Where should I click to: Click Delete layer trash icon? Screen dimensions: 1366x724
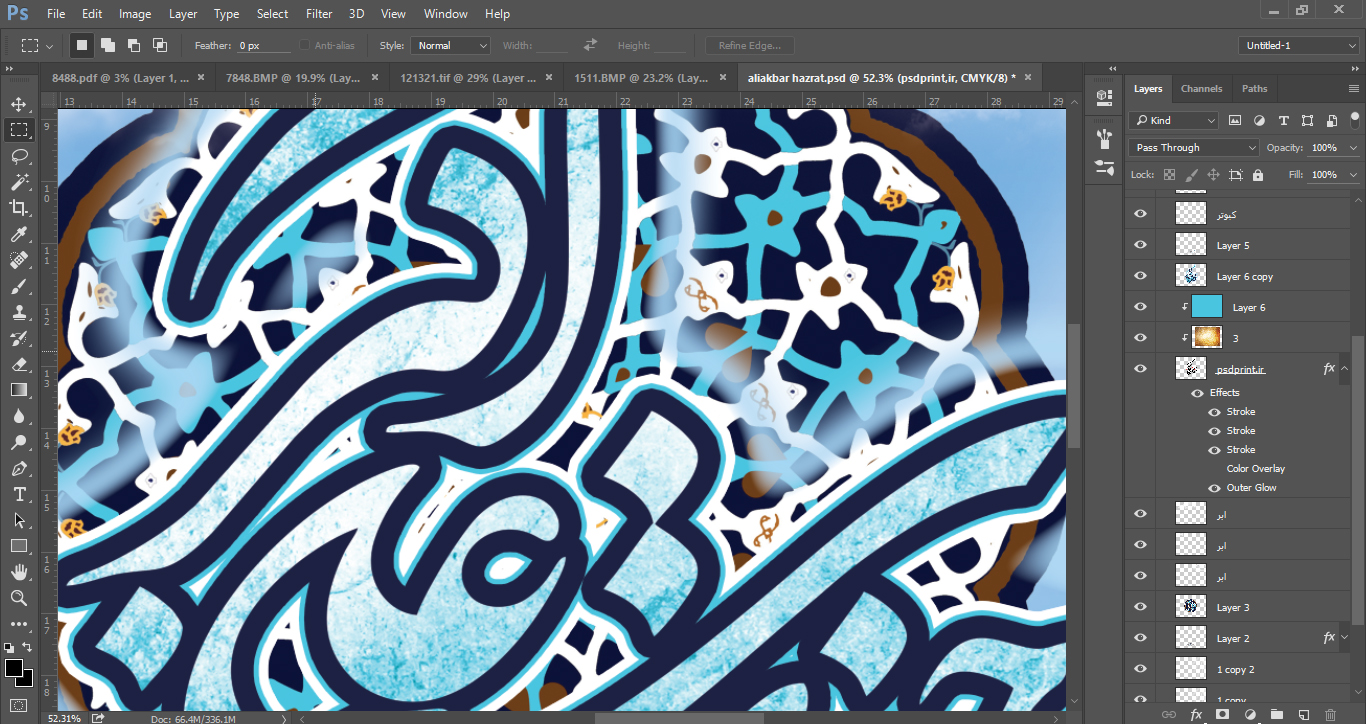click(x=1330, y=714)
